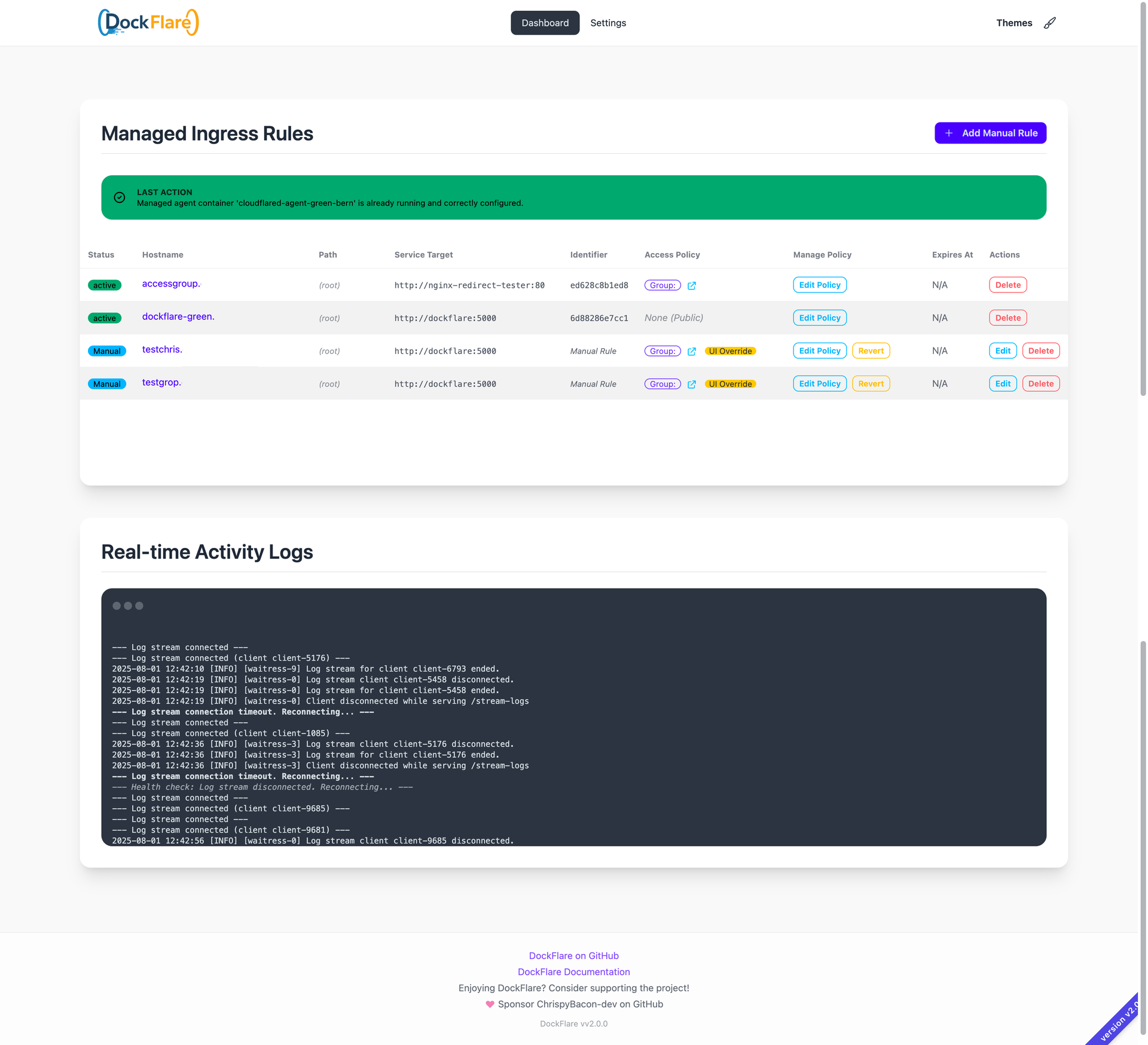This screenshot has height=1045, width=1148.
Task: Click the pink heart sponsor icon
Action: pyautogui.click(x=490, y=1004)
